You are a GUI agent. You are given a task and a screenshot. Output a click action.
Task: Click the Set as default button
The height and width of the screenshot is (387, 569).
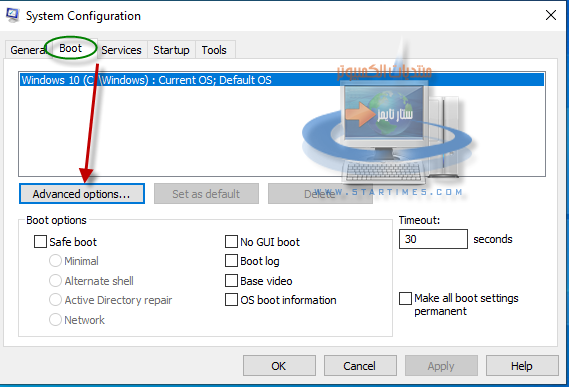[x=206, y=194]
